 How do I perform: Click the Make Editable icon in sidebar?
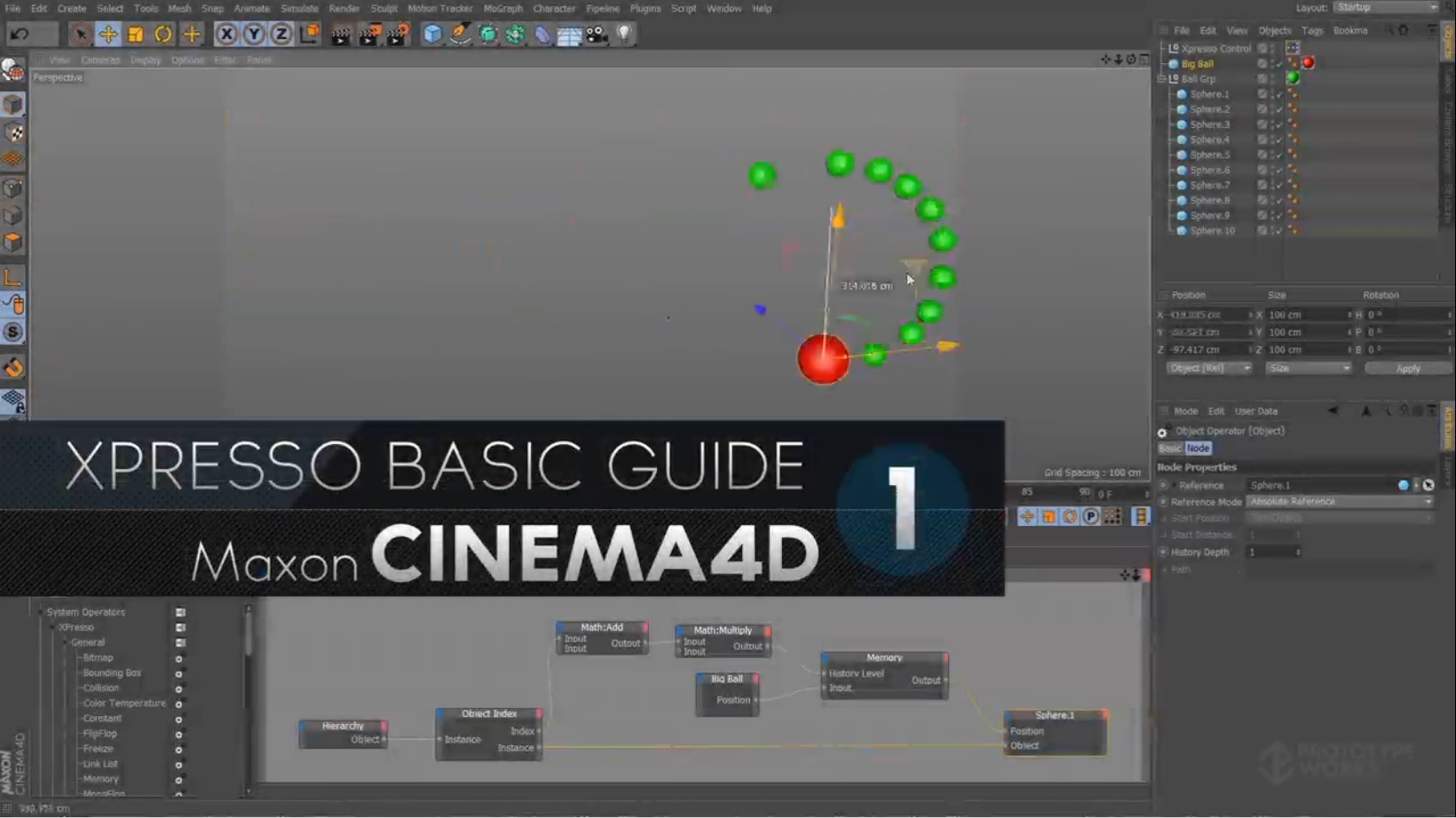pos(12,70)
